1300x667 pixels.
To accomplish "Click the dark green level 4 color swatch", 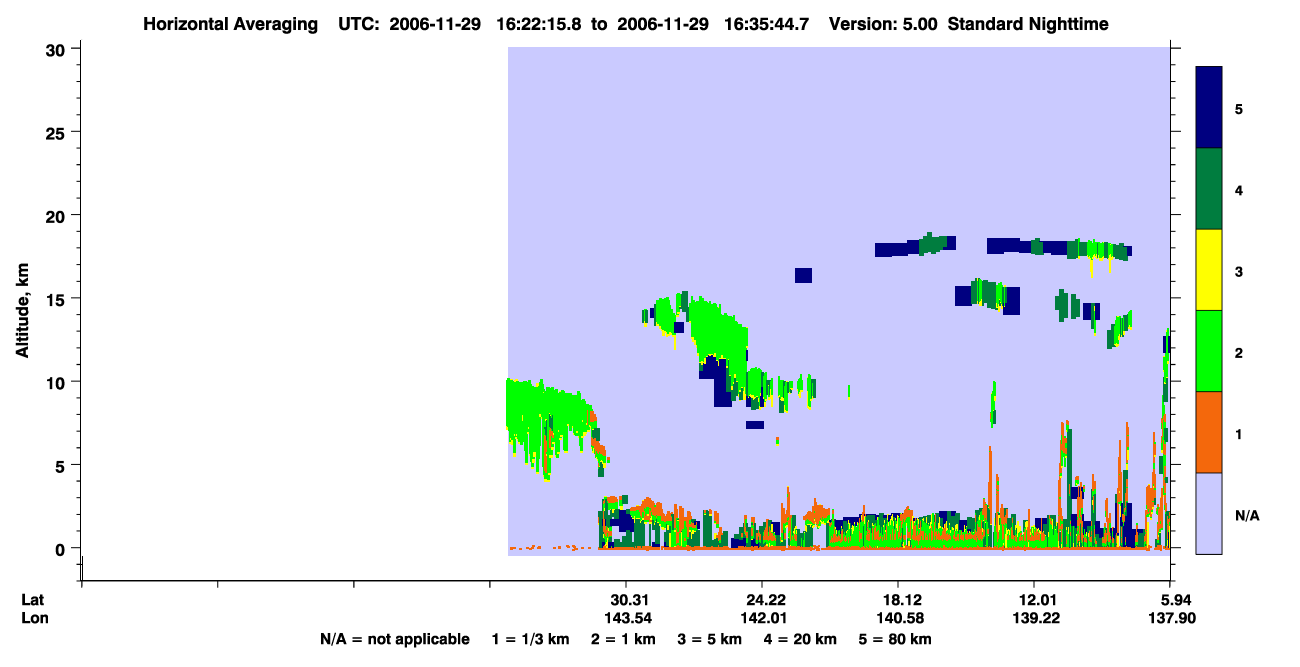I will pos(1209,189).
